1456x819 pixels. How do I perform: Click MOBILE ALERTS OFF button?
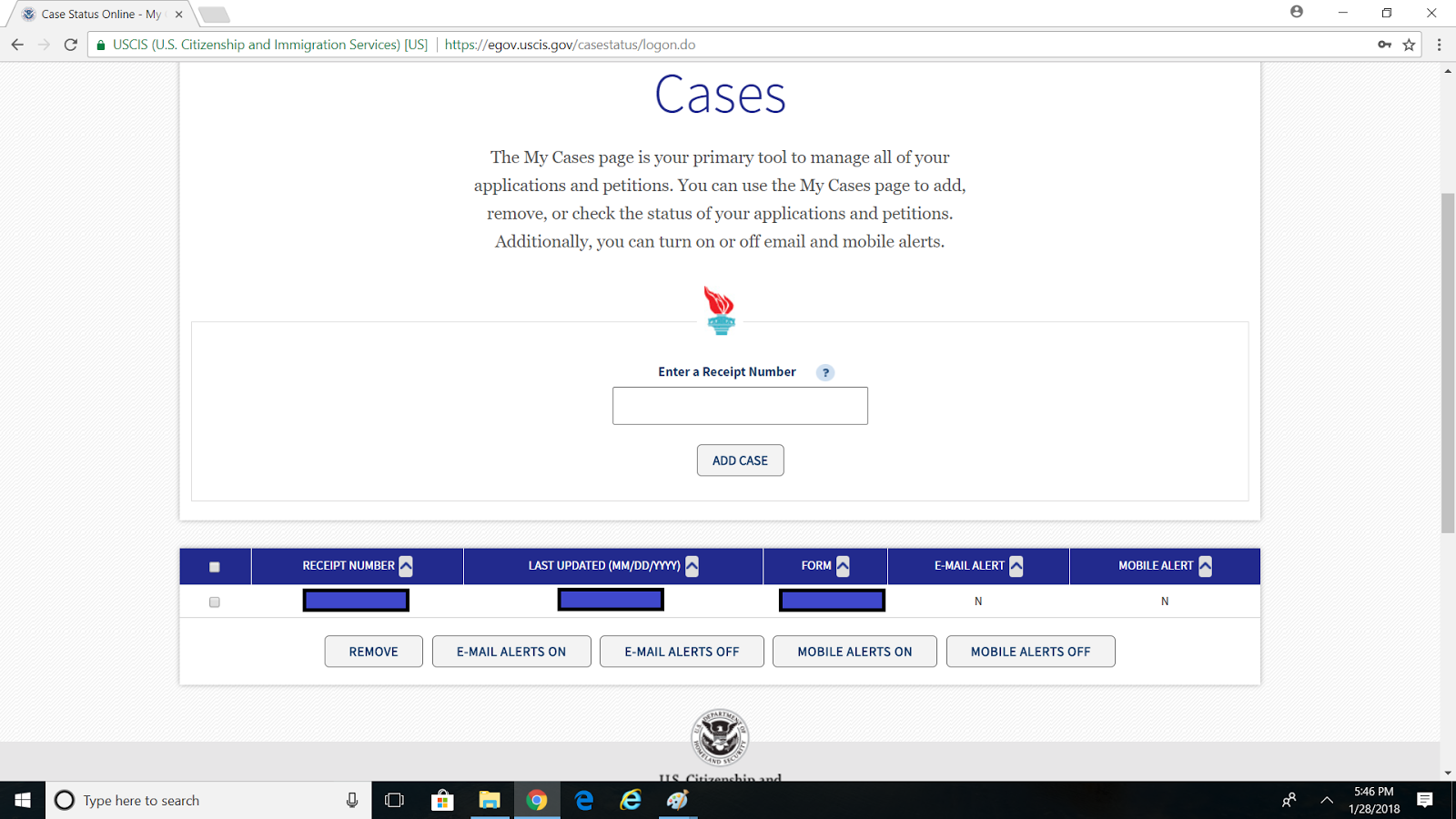1031,652
